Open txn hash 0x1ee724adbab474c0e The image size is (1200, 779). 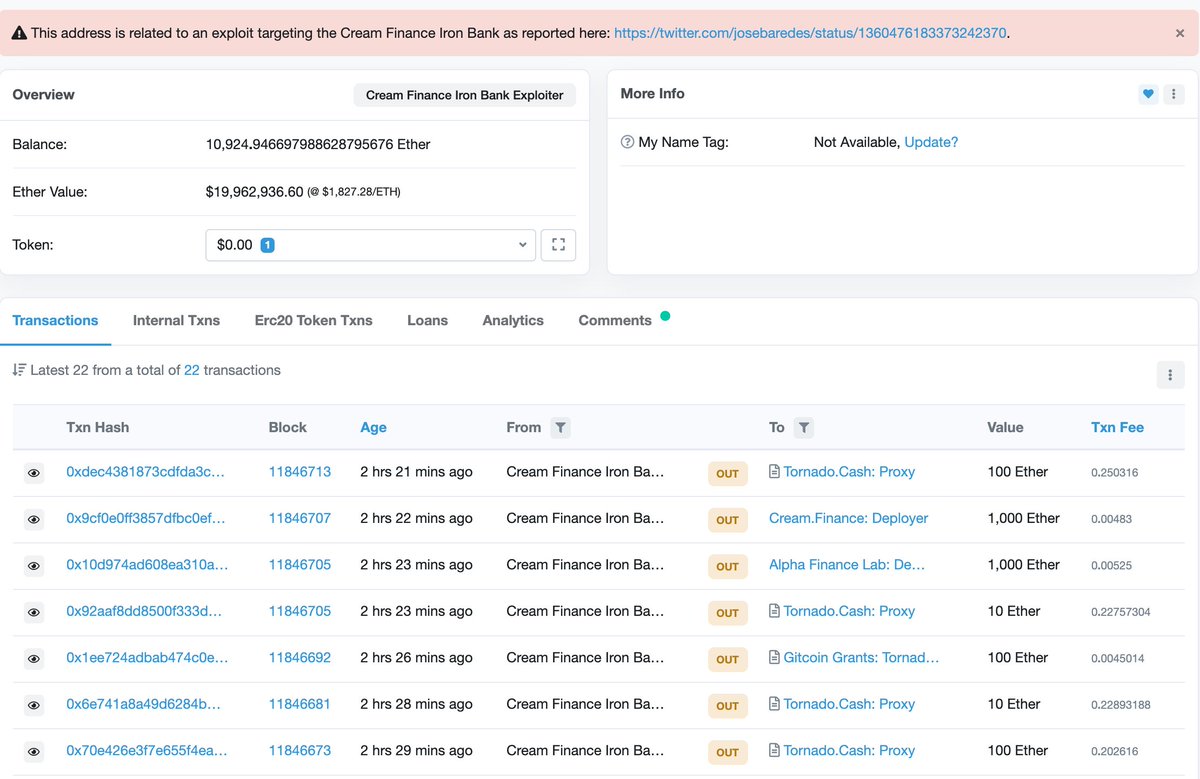147,657
